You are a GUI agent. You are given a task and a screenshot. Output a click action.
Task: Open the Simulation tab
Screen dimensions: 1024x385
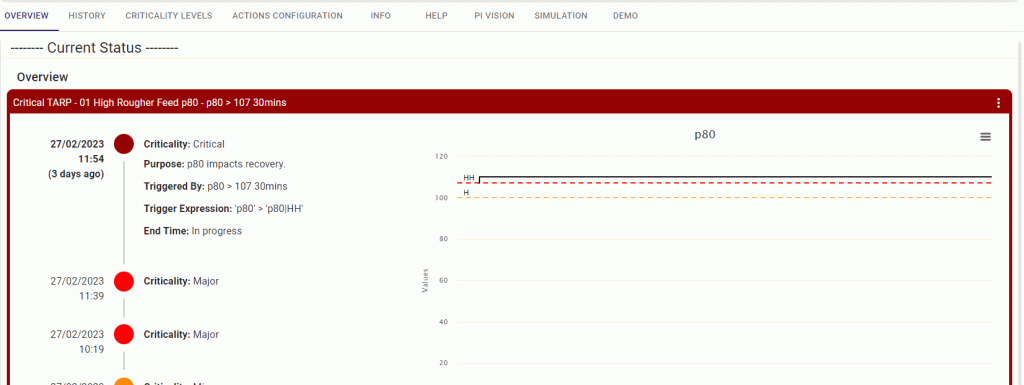(x=560, y=16)
